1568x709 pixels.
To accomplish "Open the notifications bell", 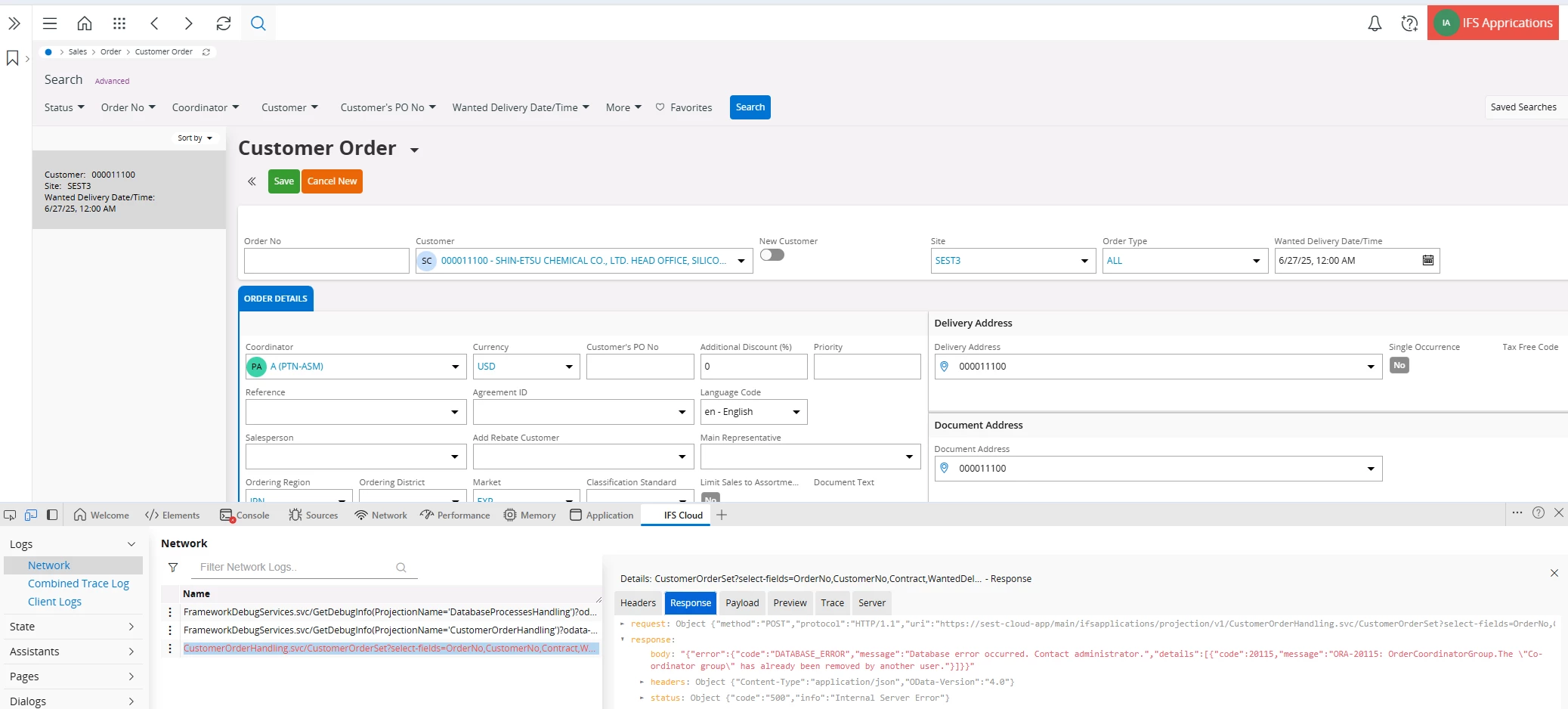I will (1375, 23).
